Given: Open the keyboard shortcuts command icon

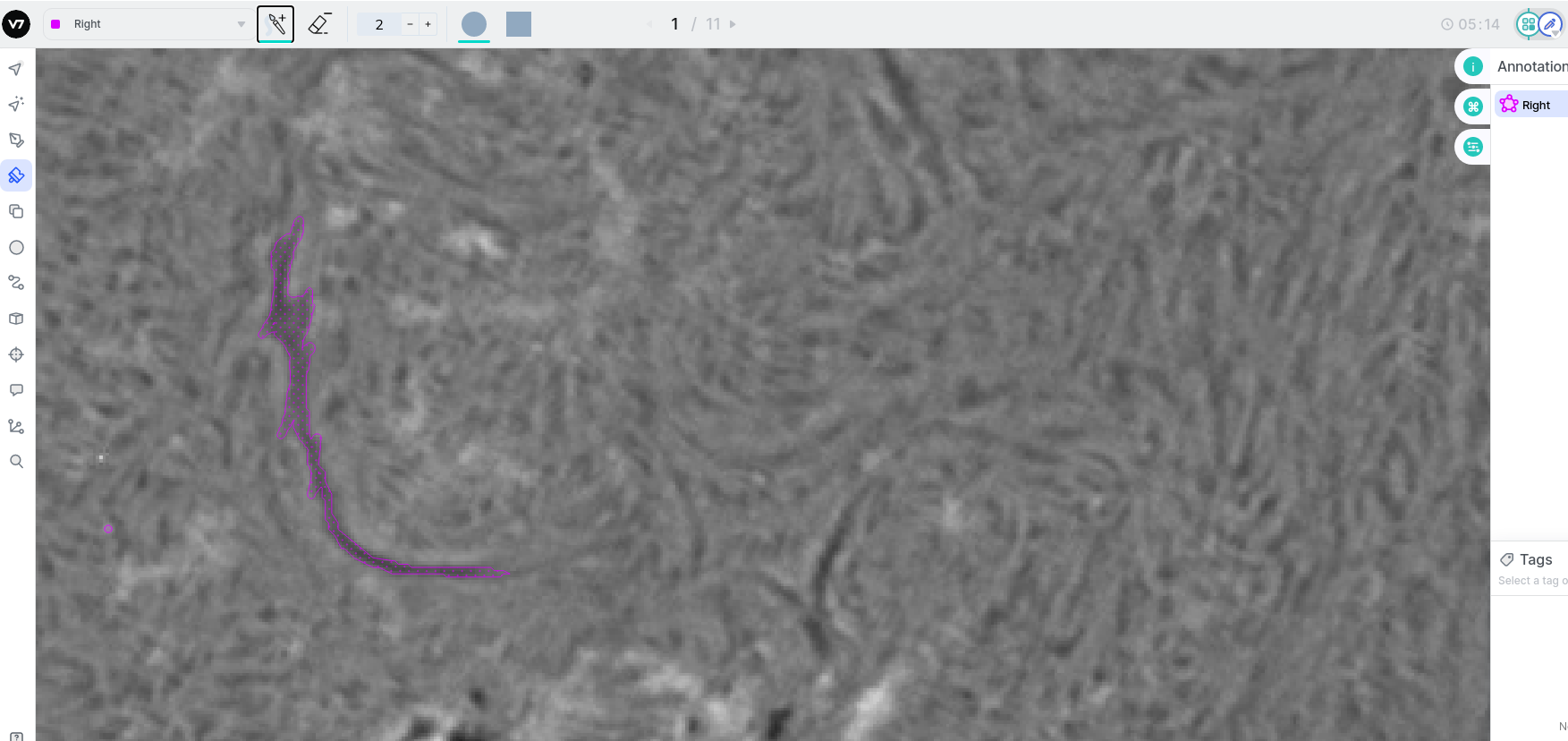Looking at the screenshot, I should tap(1473, 106).
